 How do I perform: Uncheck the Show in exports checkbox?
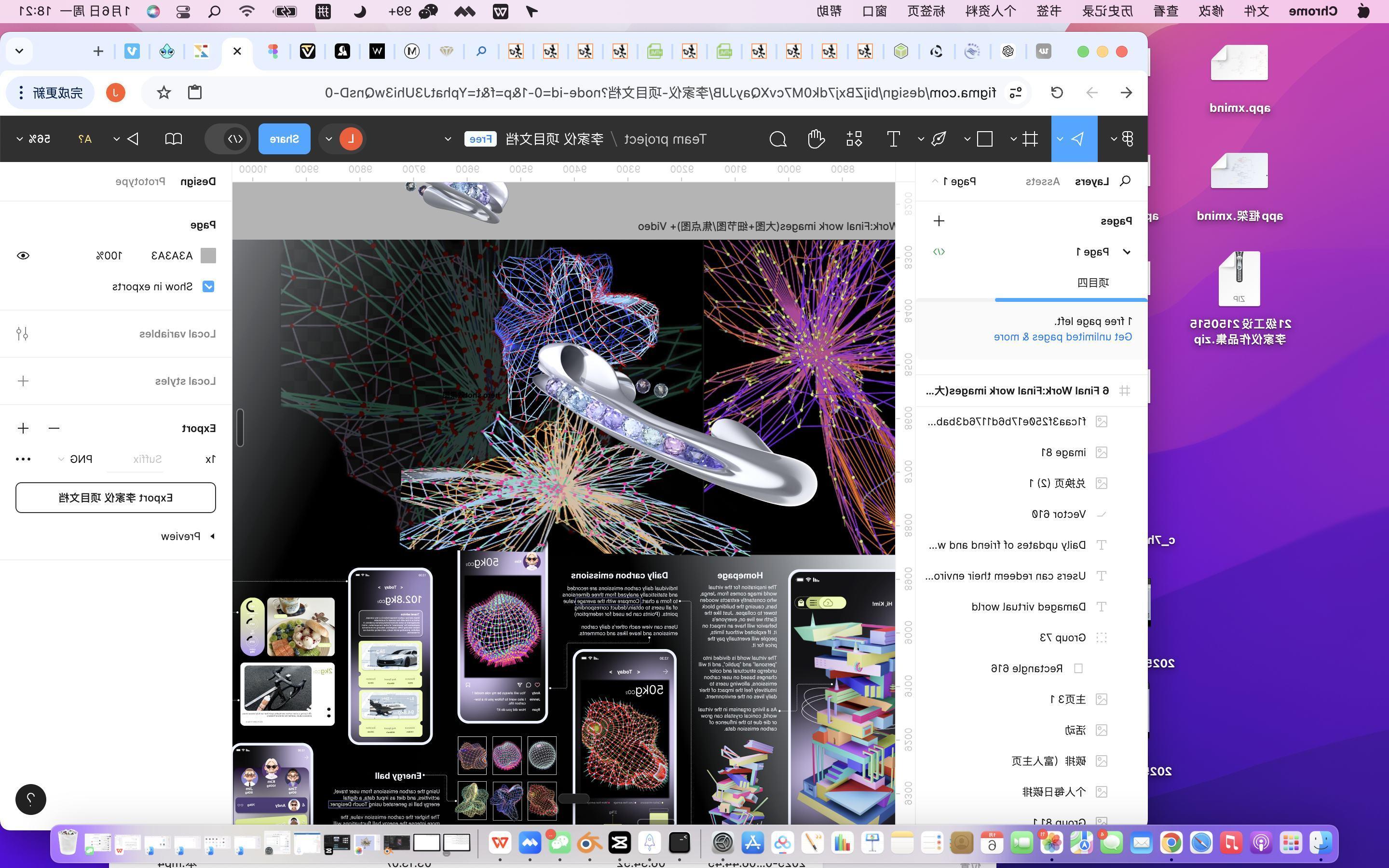tap(208, 286)
